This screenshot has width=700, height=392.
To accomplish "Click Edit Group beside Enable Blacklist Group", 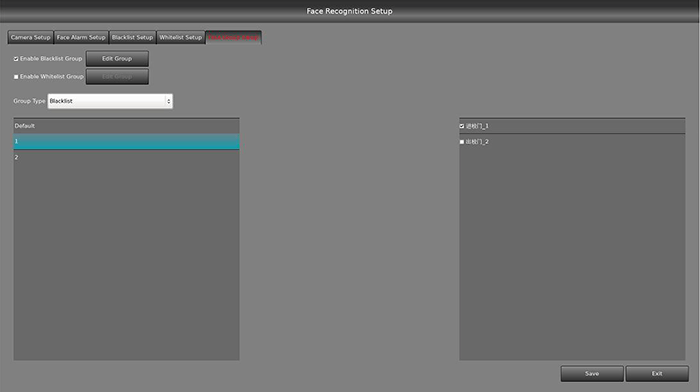I will 117,58.
